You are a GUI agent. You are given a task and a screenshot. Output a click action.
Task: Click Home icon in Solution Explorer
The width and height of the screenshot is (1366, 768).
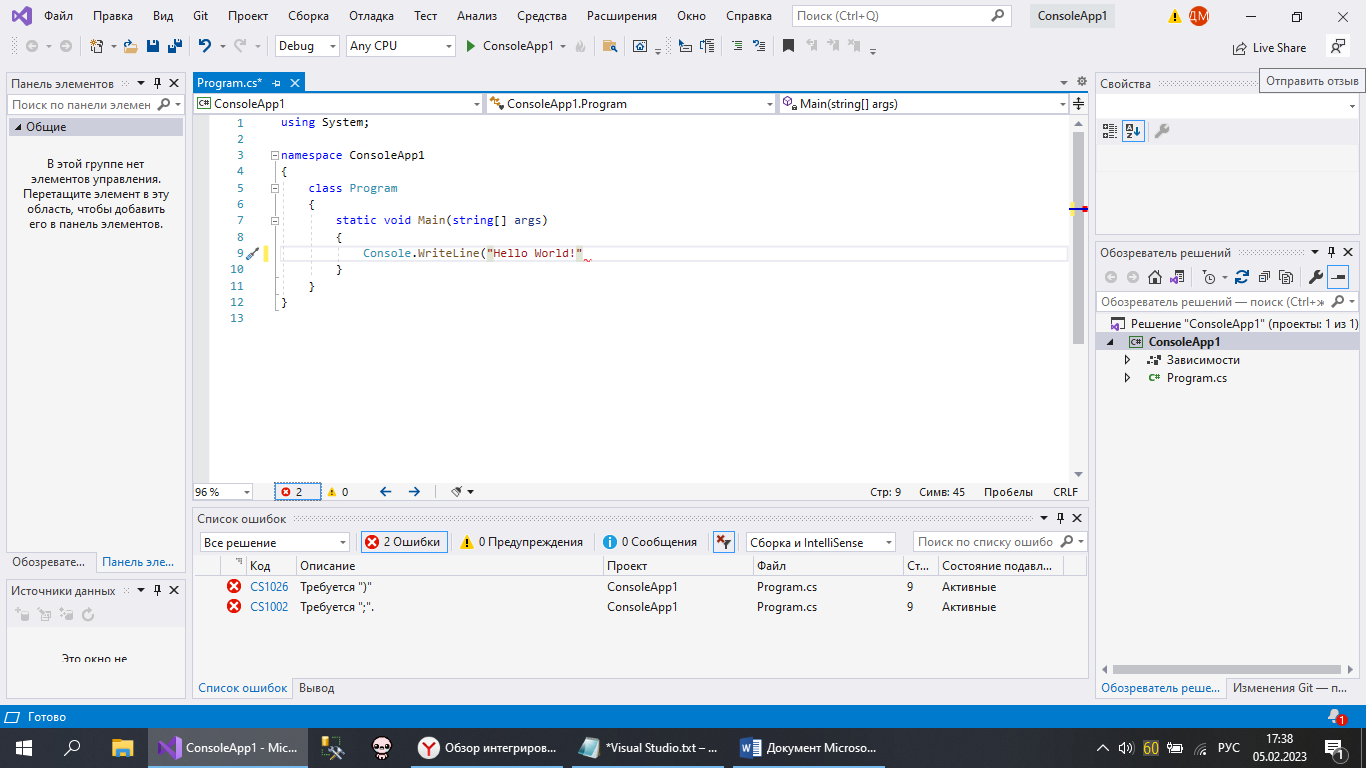click(x=1155, y=277)
